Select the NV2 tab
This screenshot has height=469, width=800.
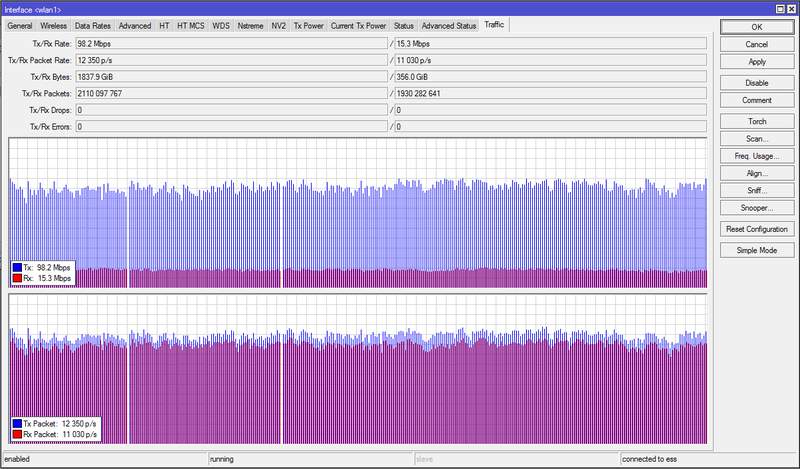[x=279, y=26]
